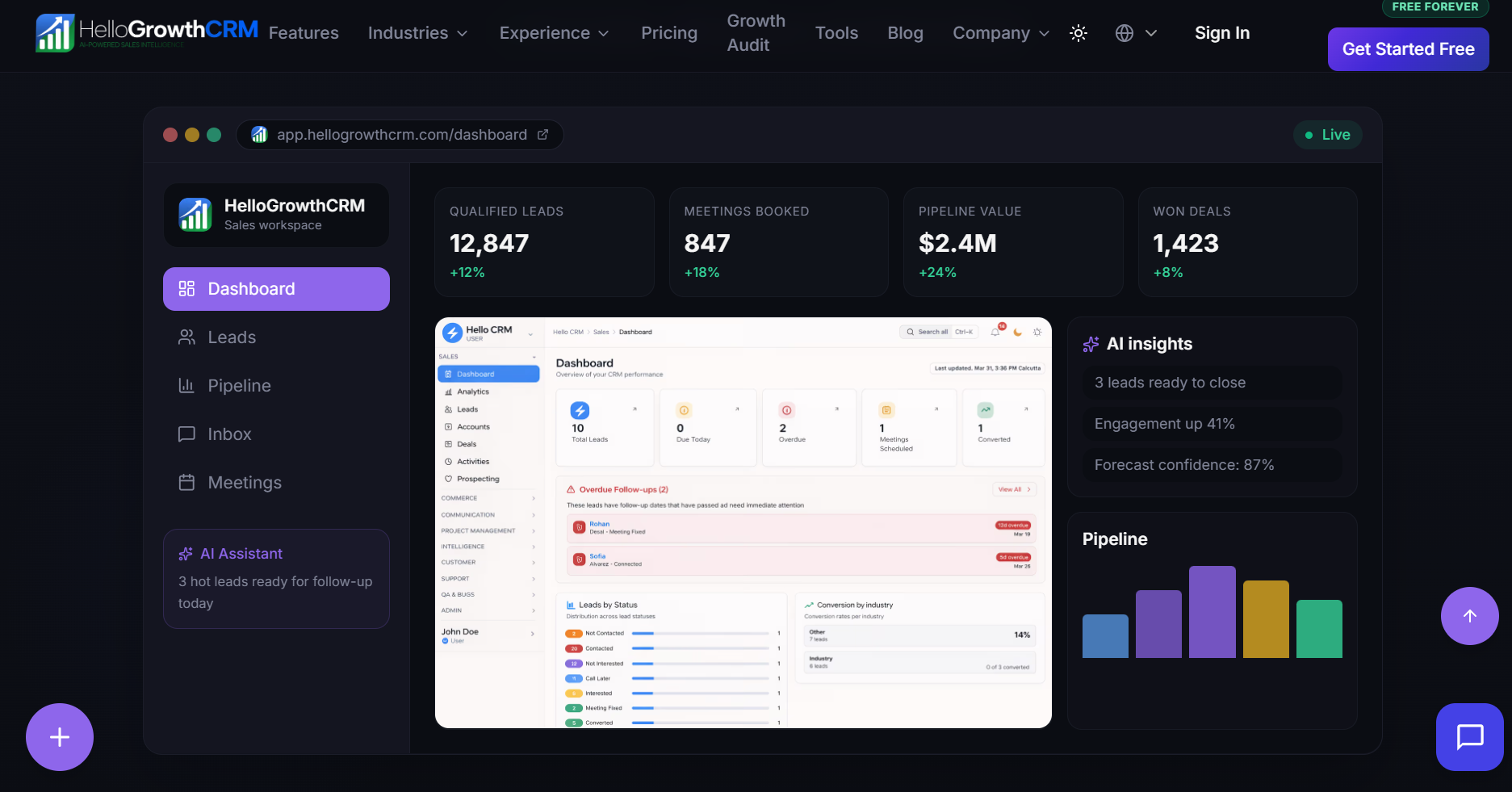Viewport: 1512px width, 792px height.
Task: Click the purple plus floating button
Action: click(x=60, y=737)
